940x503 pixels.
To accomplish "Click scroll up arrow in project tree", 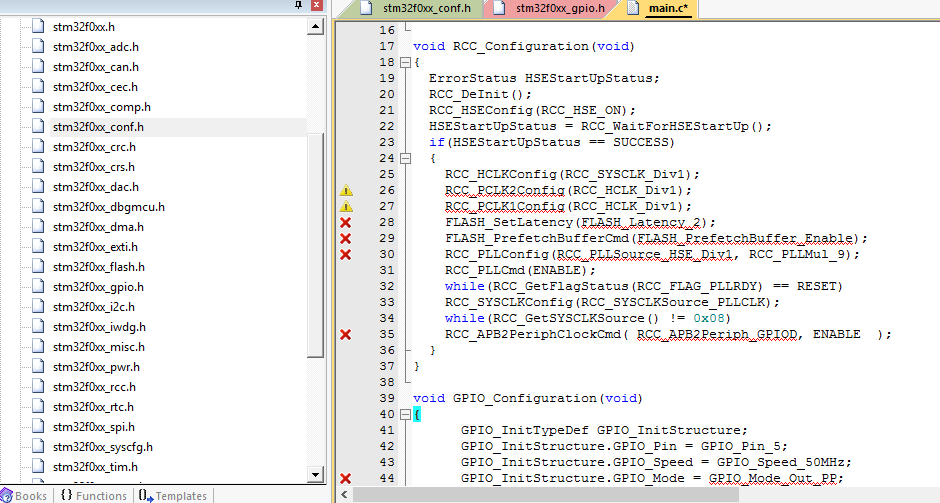I will pos(316,26).
